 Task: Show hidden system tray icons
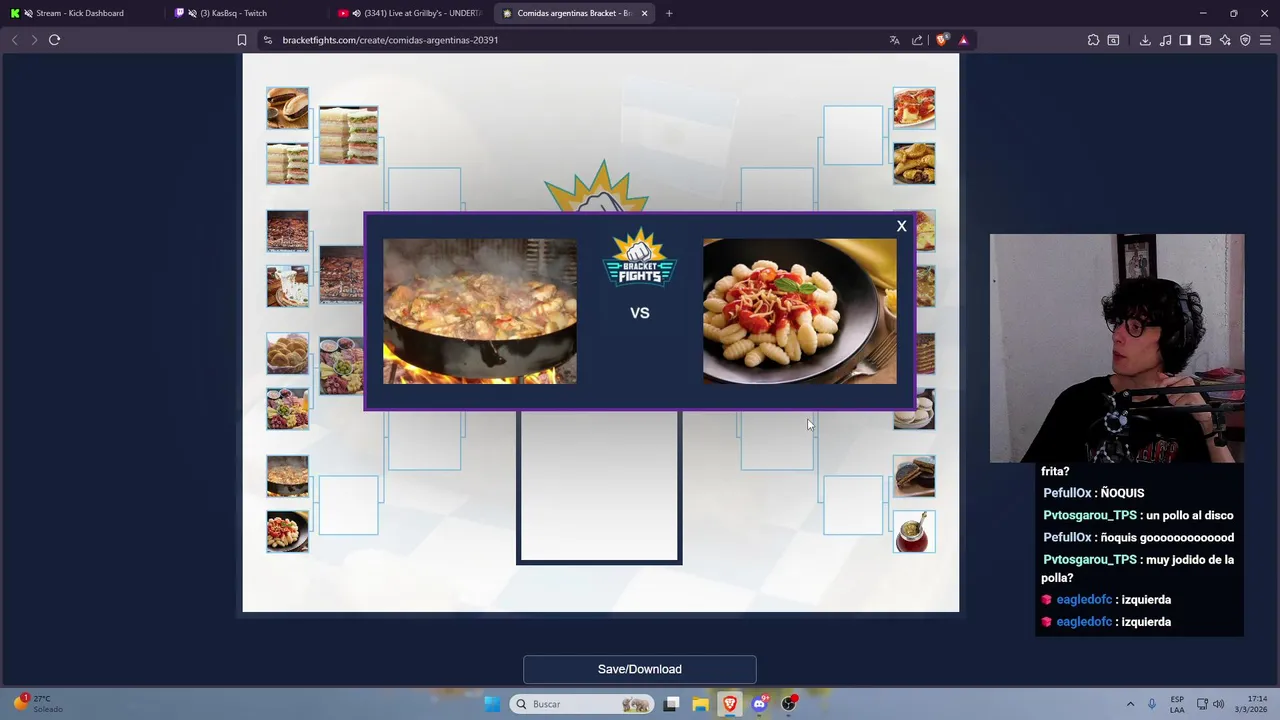pyautogui.click(x=1130, y=704)
